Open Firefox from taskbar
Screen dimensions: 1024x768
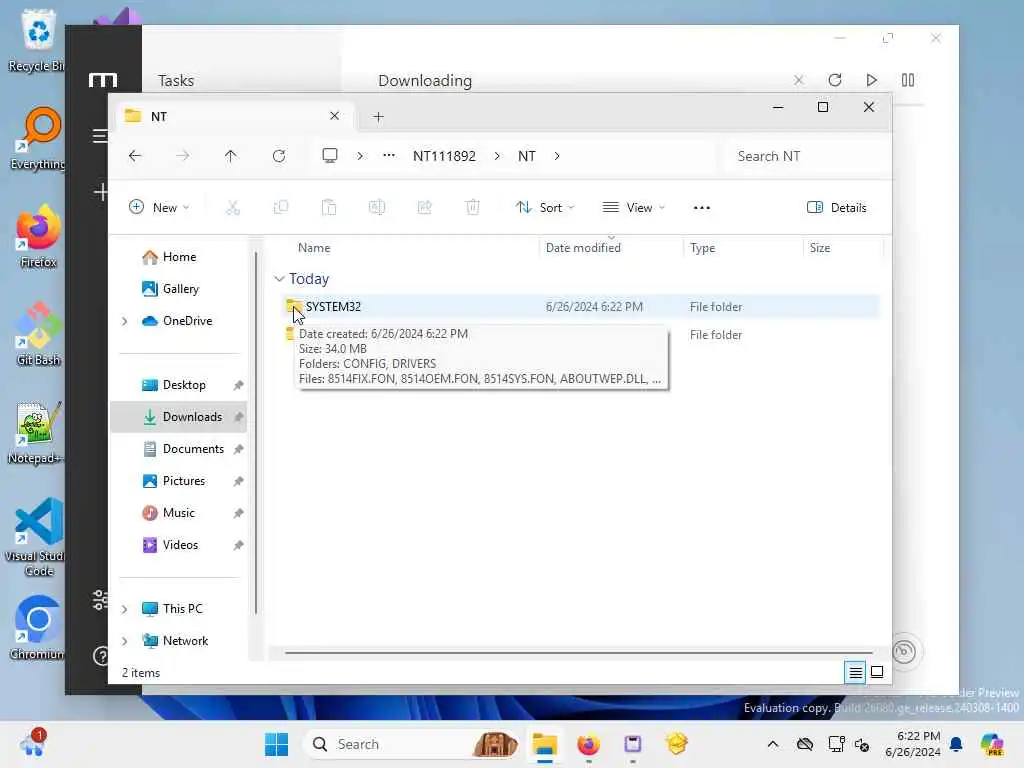(588, 744)
